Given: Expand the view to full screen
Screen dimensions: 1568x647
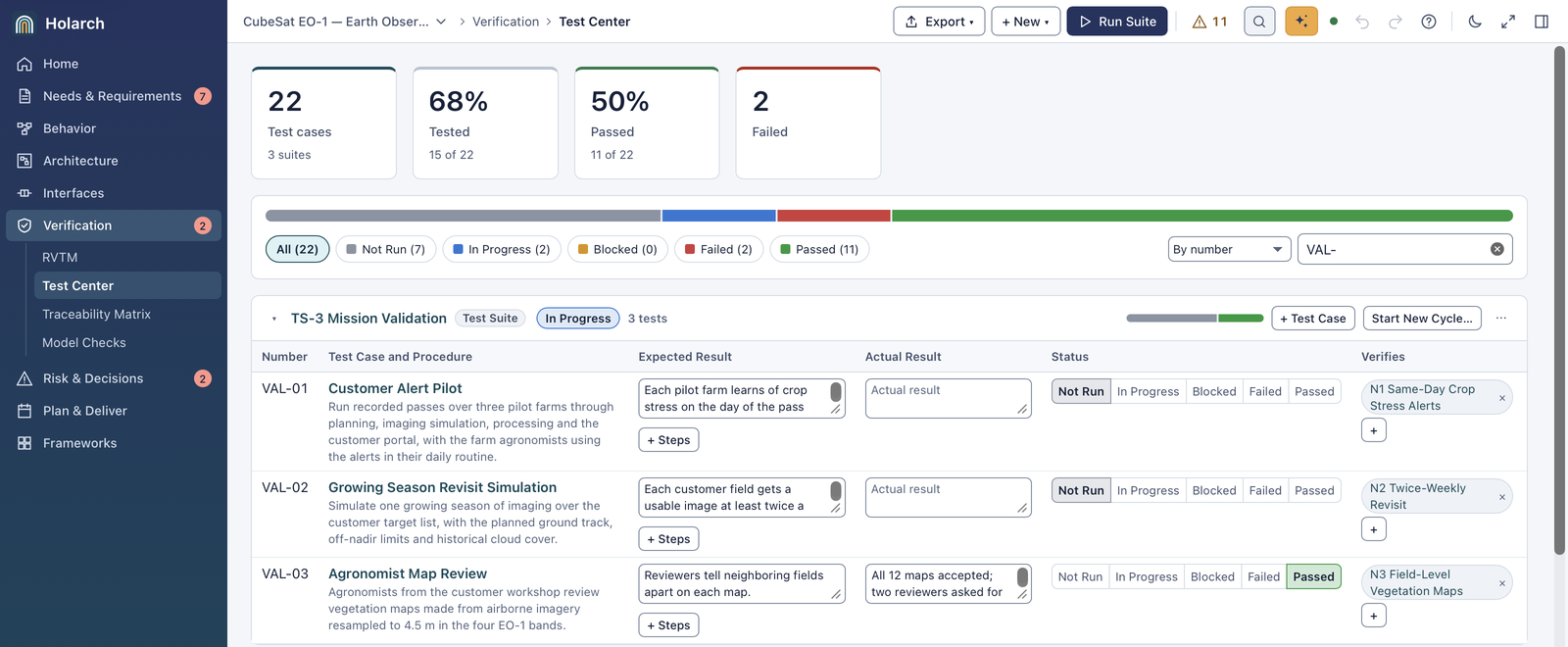Looking at the screenshot, I should (1508, 22).
